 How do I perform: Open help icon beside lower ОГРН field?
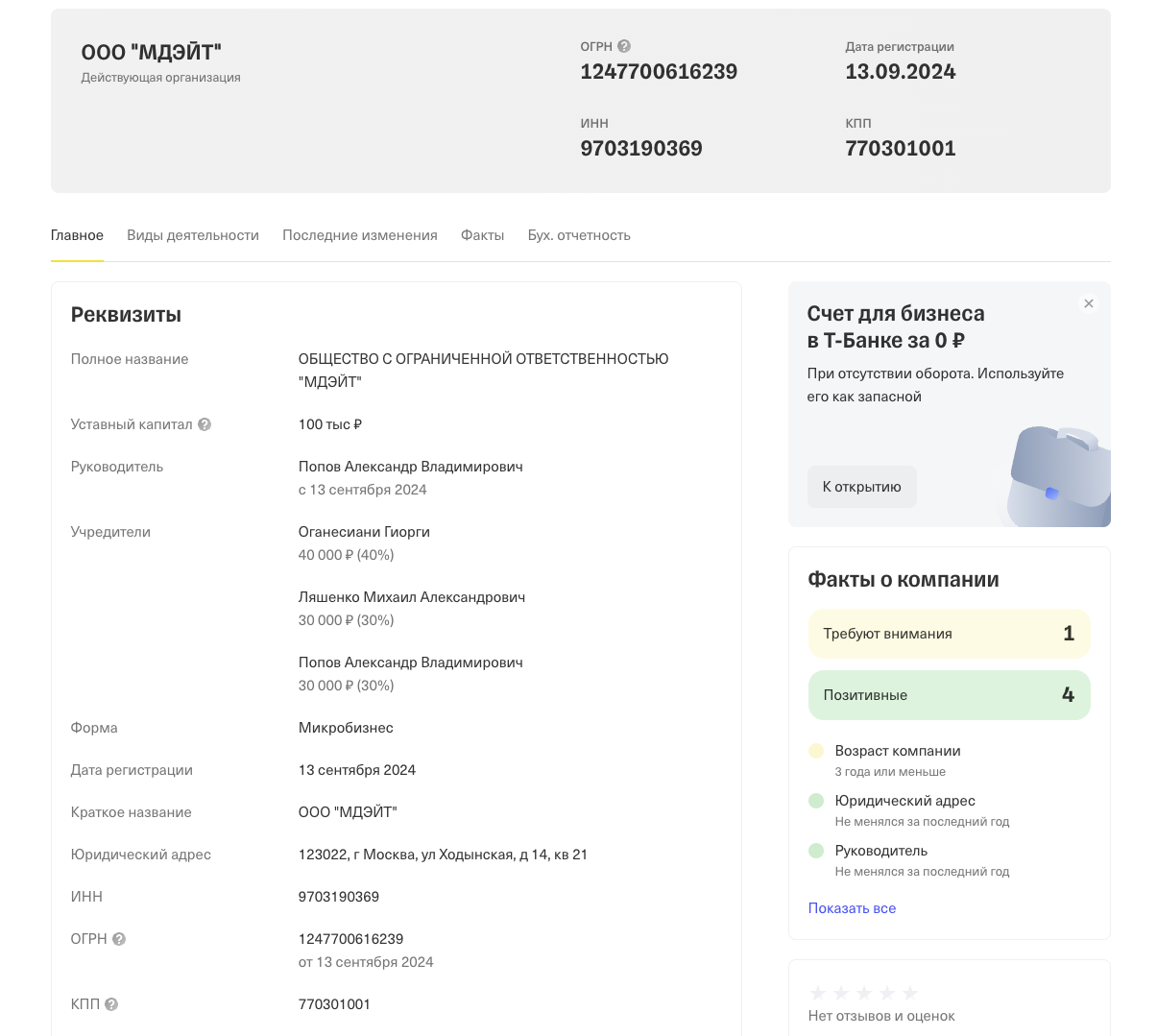tap(119, 939)
